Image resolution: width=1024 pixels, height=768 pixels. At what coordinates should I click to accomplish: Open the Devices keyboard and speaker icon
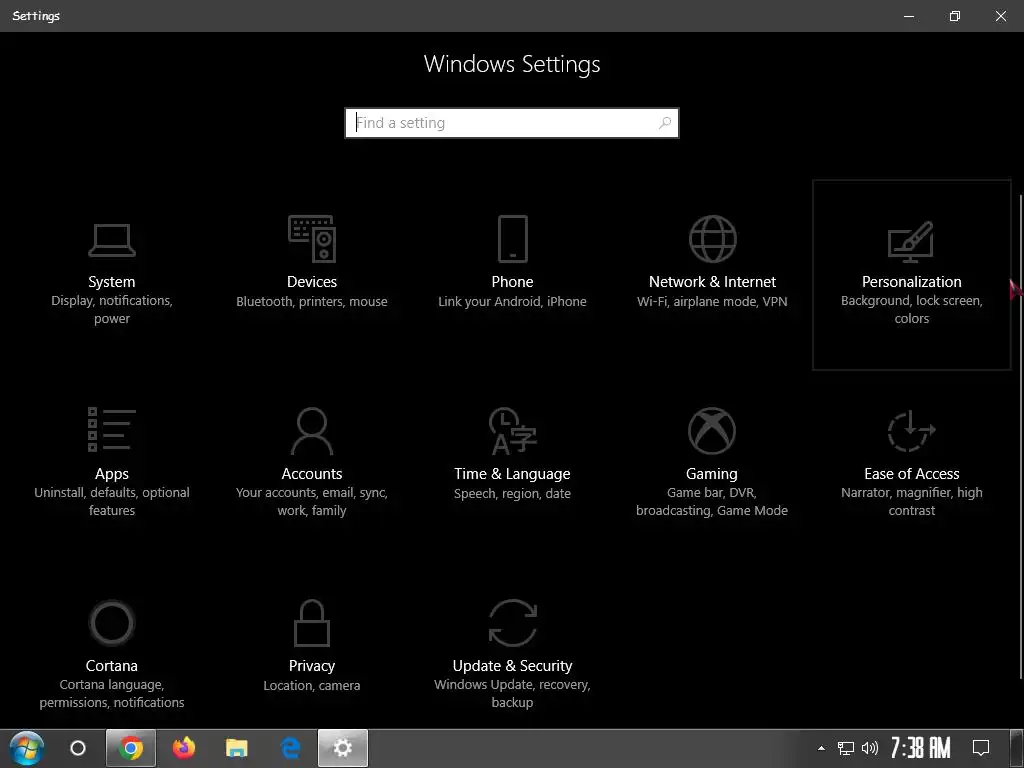(x=312, y=238)
